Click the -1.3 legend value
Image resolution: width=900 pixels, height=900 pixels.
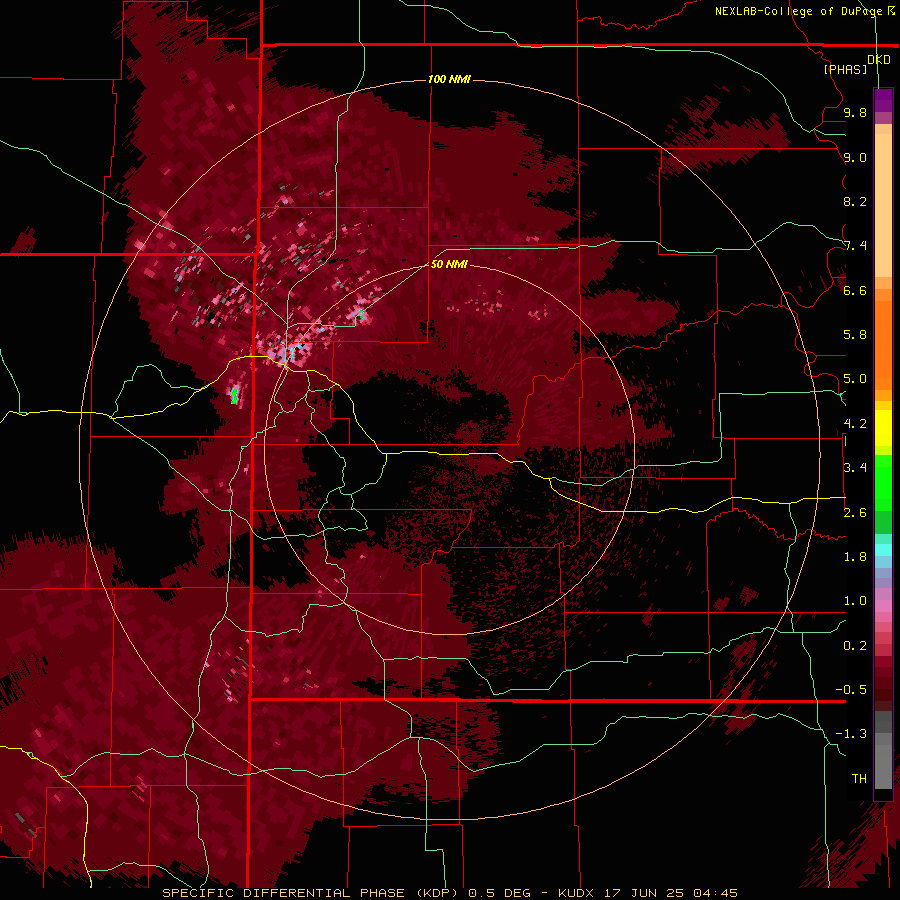point(851,734)
